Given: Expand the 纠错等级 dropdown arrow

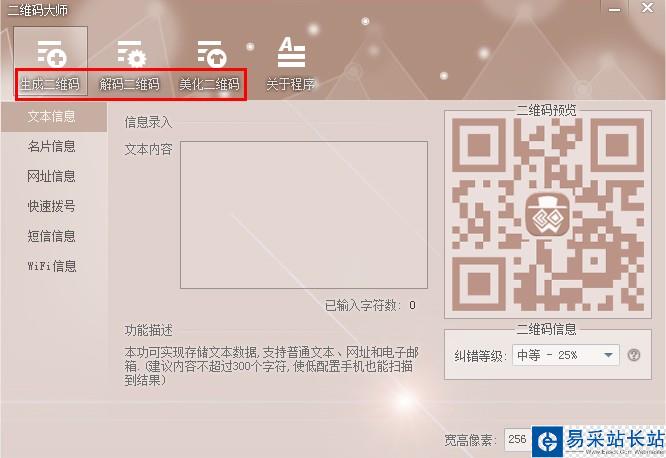Looking at the screenshot, I should click(608, 355).
